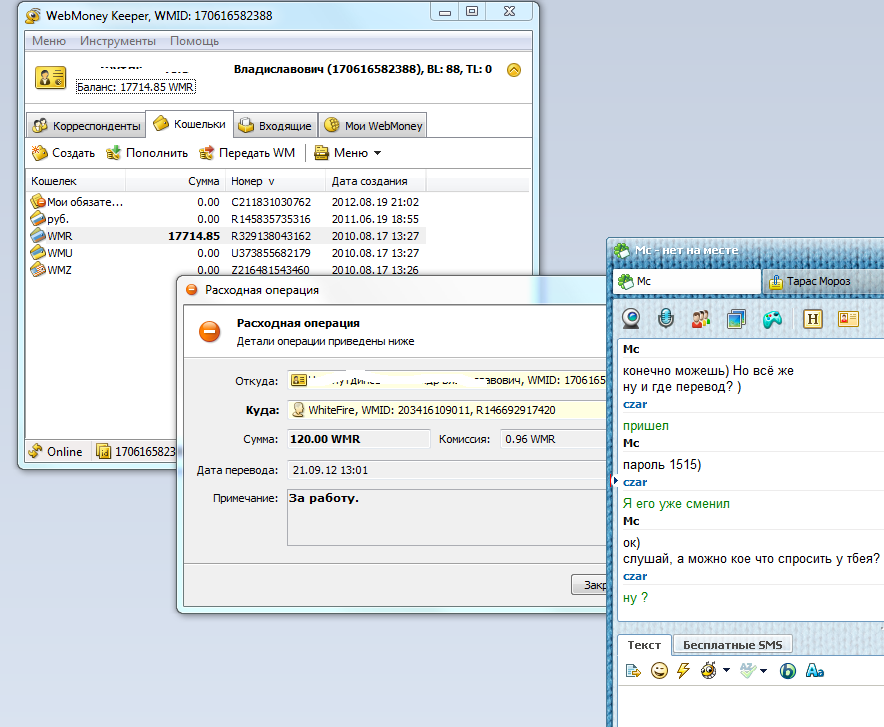
Task: Click the send files icon
Action: pyautogui.click(x=736, y=320)
